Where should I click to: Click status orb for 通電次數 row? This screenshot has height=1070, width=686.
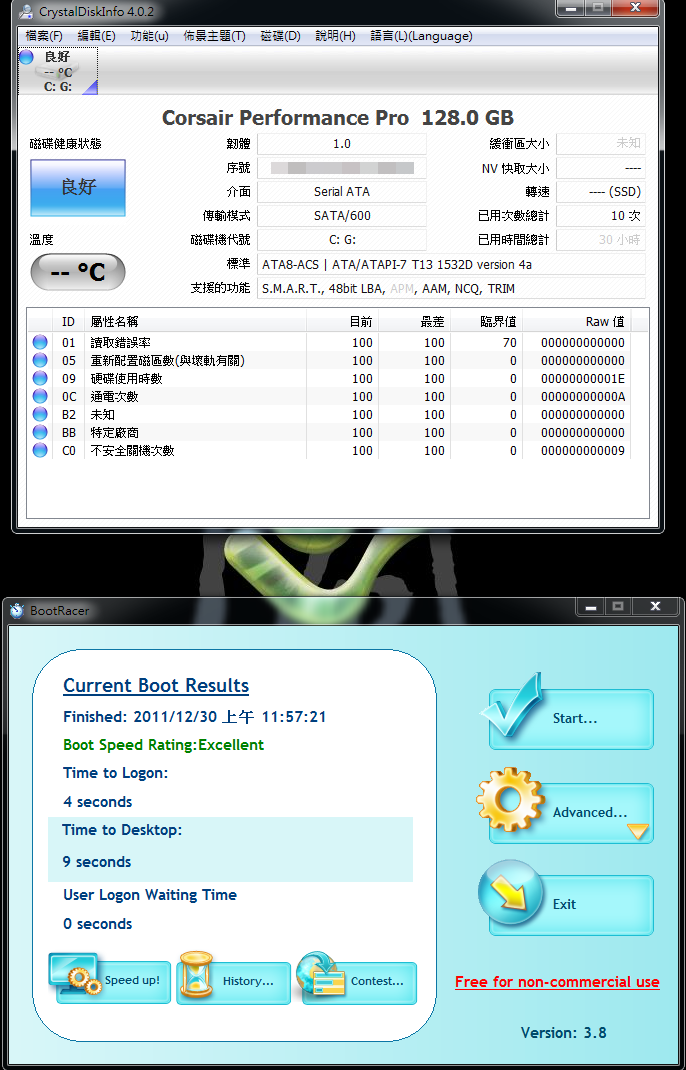point(40,396)
